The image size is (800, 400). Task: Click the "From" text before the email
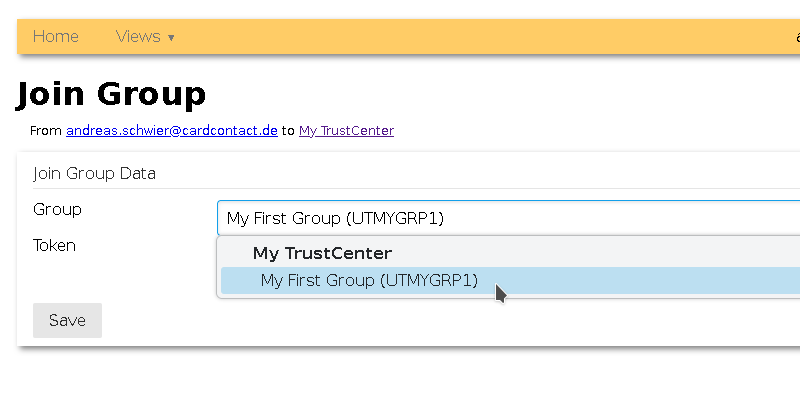point(46,131)
